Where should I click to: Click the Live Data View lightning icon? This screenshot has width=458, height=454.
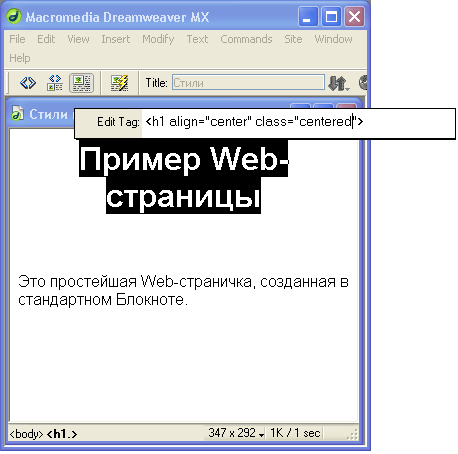pos(119,83)
